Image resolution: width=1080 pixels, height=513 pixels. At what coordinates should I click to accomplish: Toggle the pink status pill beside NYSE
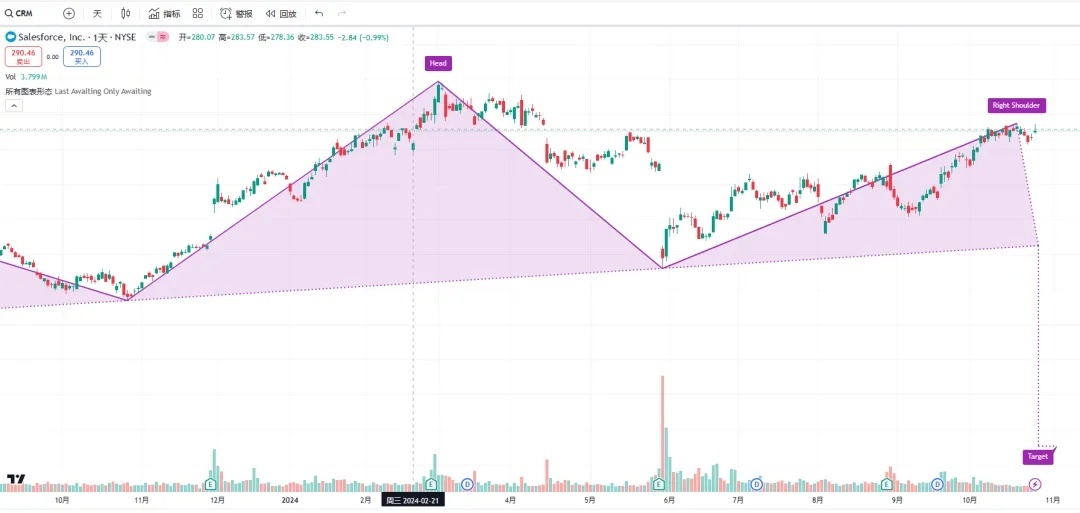coord(160,37)
